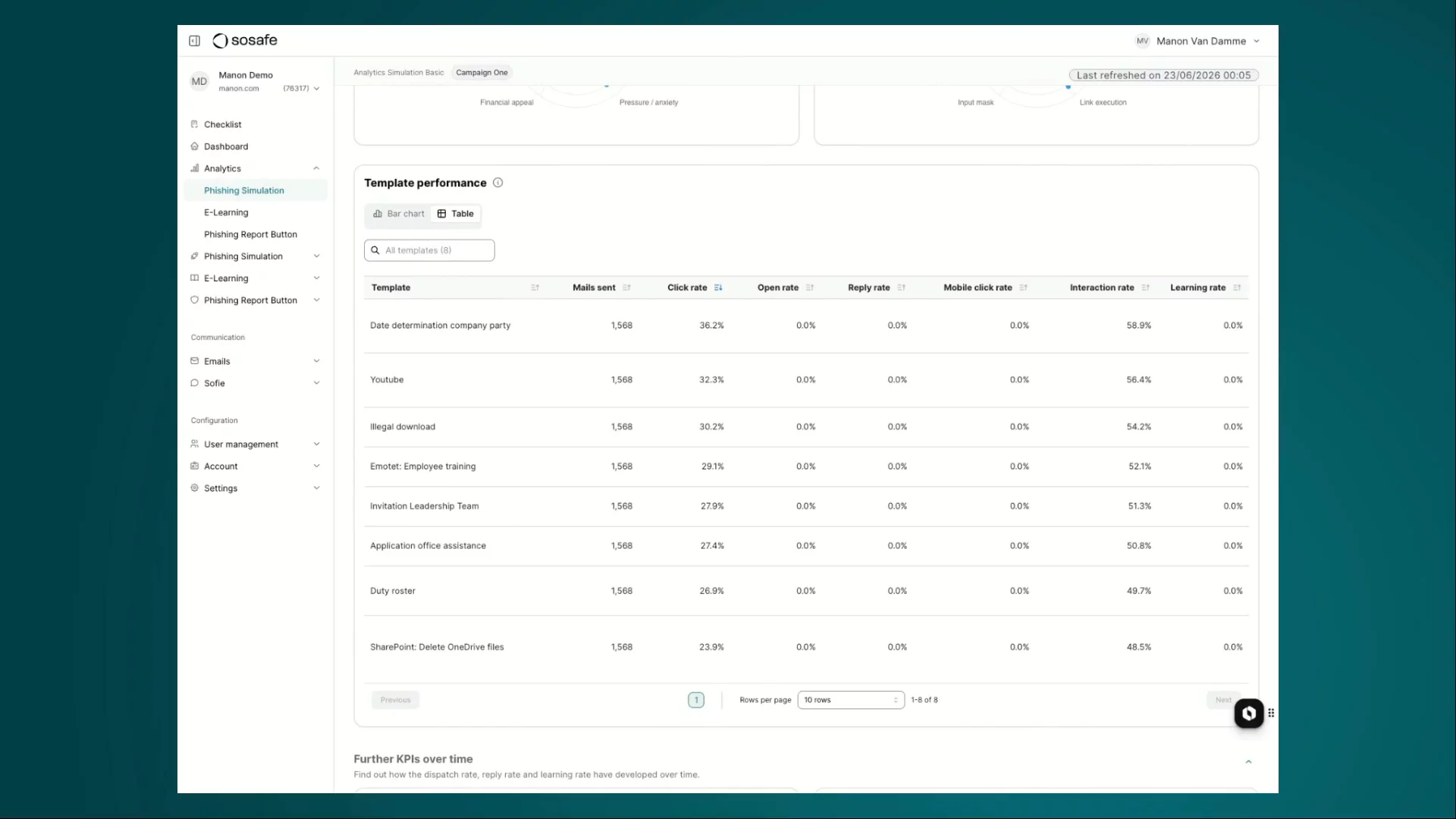The height and width of the screenshot is (819, 1456).
Task: Open Manon Van Damme user menu
Action: click(1197, 41)
